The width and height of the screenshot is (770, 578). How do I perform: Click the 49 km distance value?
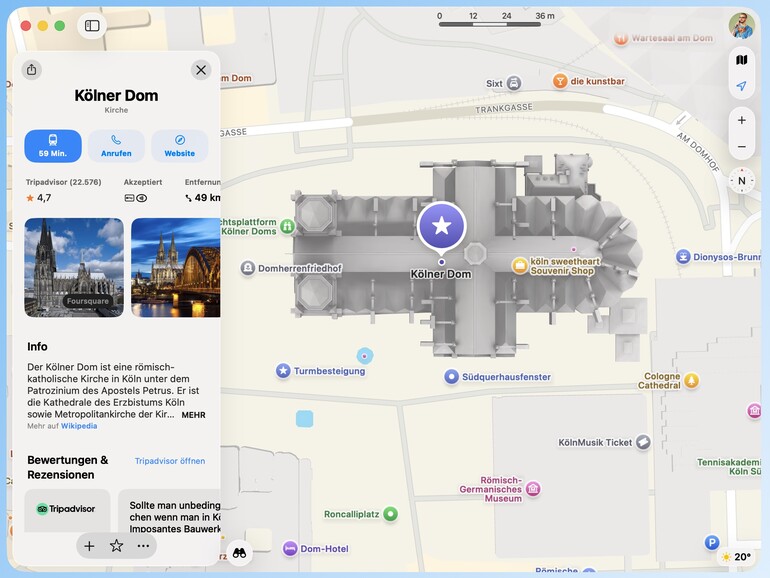203,198
